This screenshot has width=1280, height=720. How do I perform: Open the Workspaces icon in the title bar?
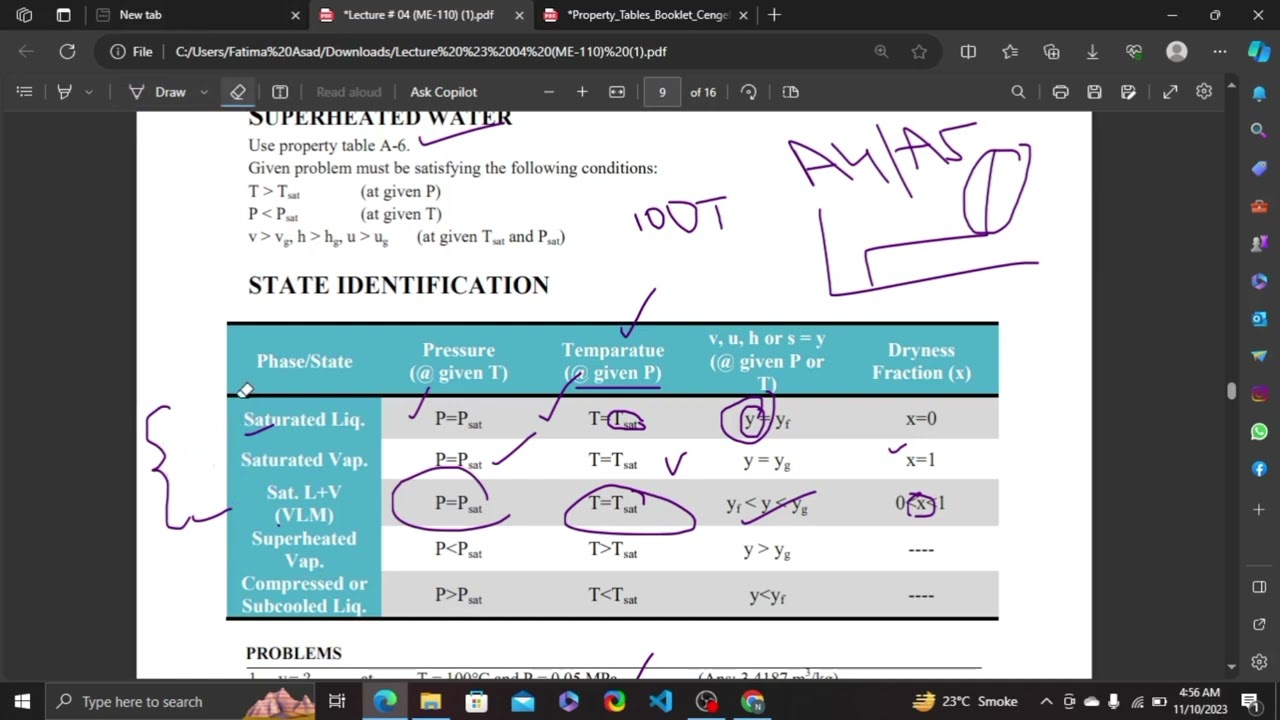24,15
